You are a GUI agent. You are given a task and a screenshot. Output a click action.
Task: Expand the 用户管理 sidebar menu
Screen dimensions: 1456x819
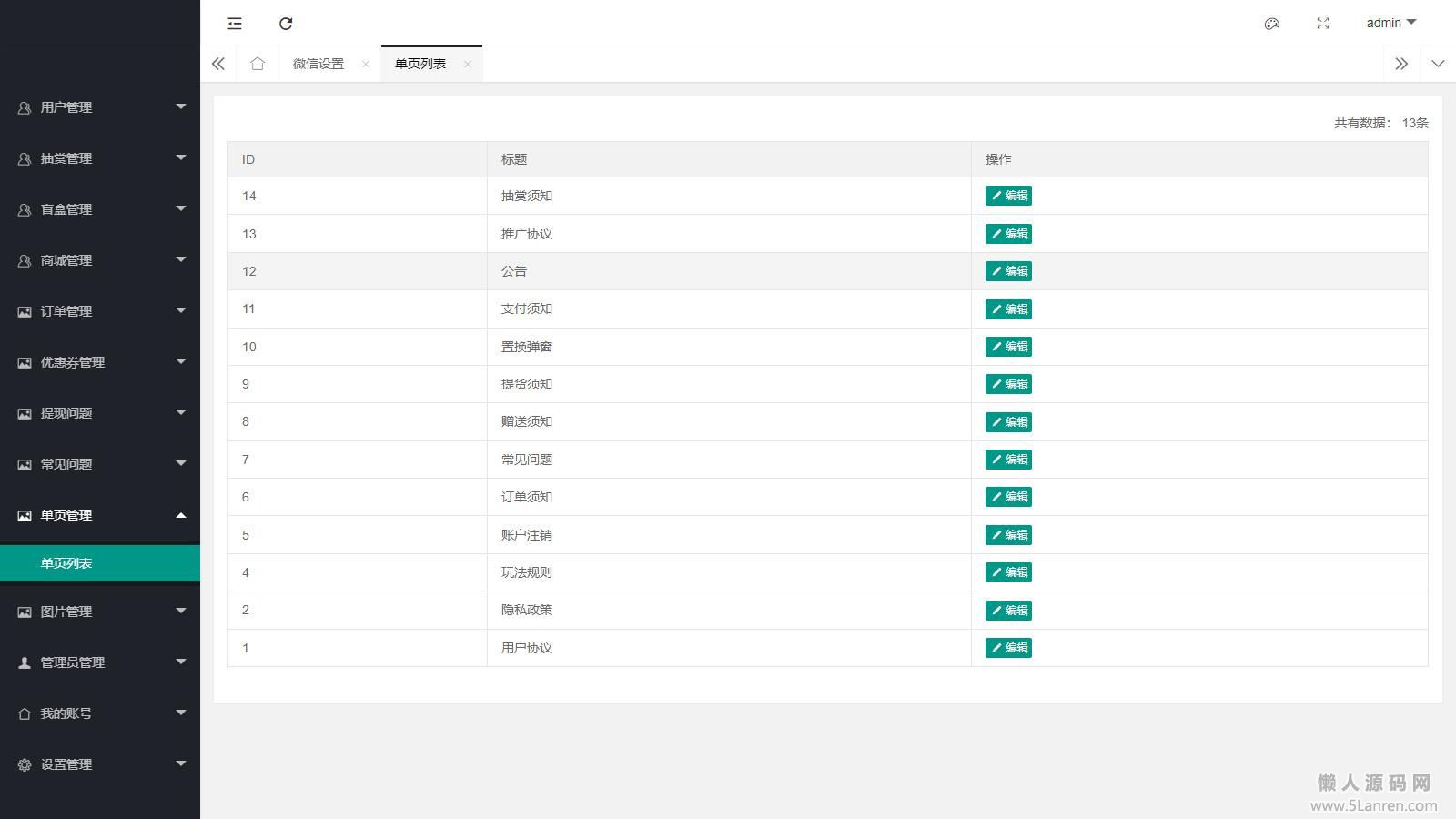100,107
